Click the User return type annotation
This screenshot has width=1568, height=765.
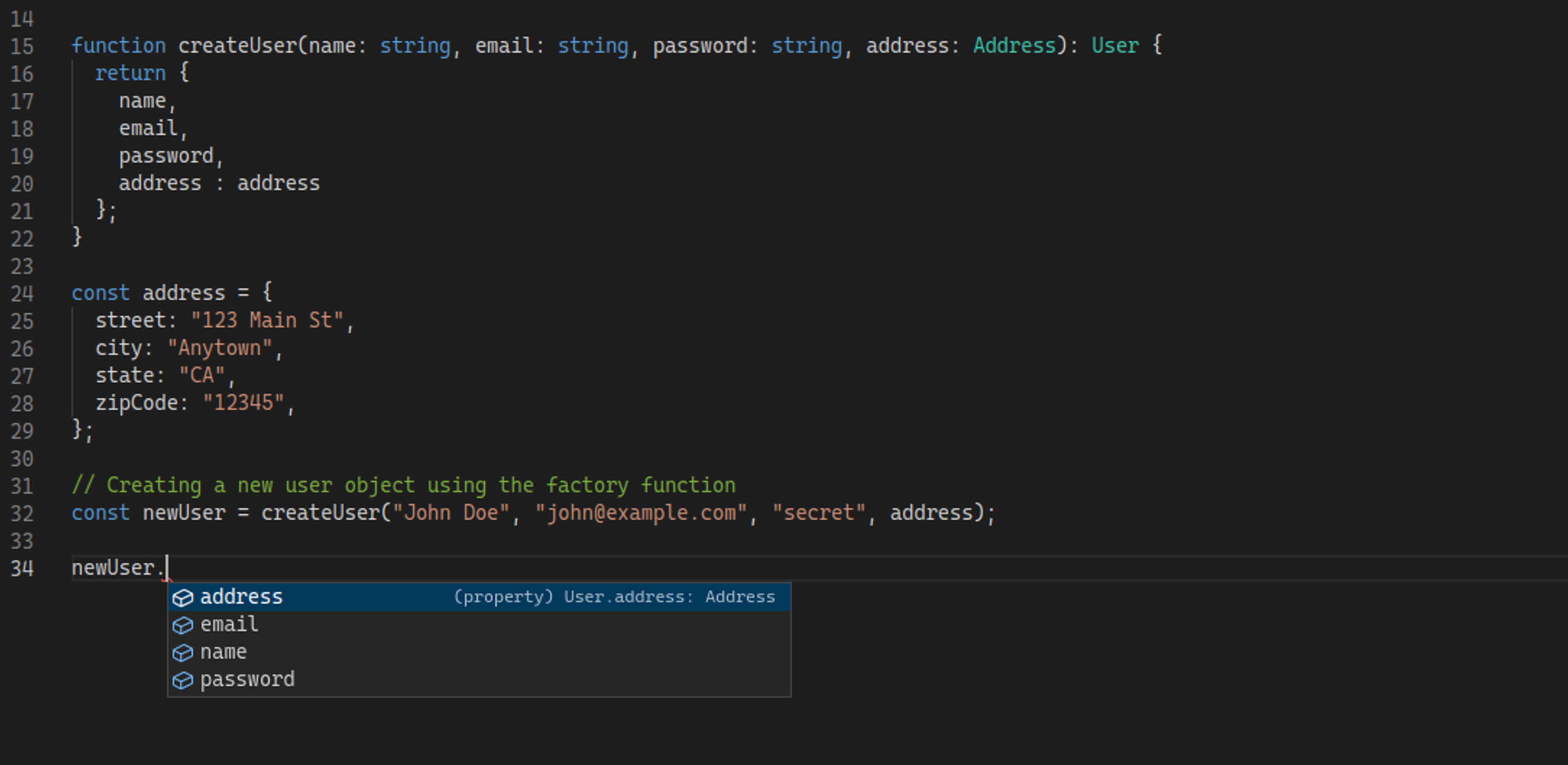1114,46
